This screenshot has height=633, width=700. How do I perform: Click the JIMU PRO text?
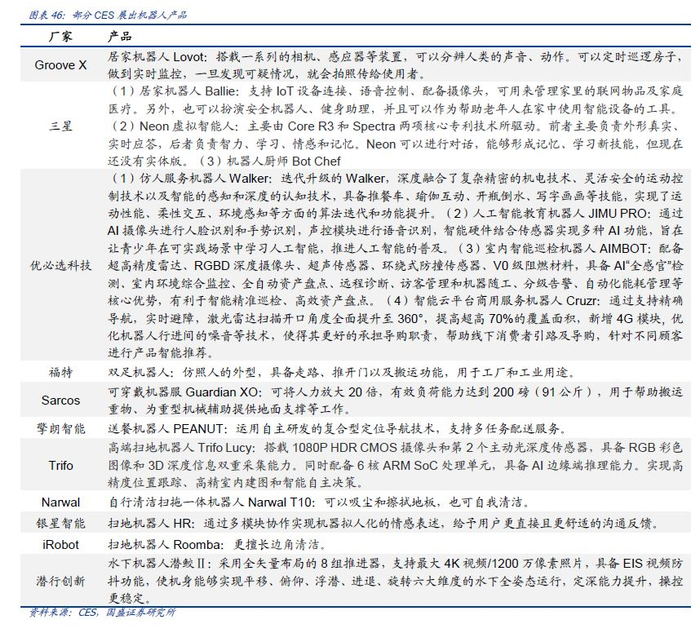point(617,213)
